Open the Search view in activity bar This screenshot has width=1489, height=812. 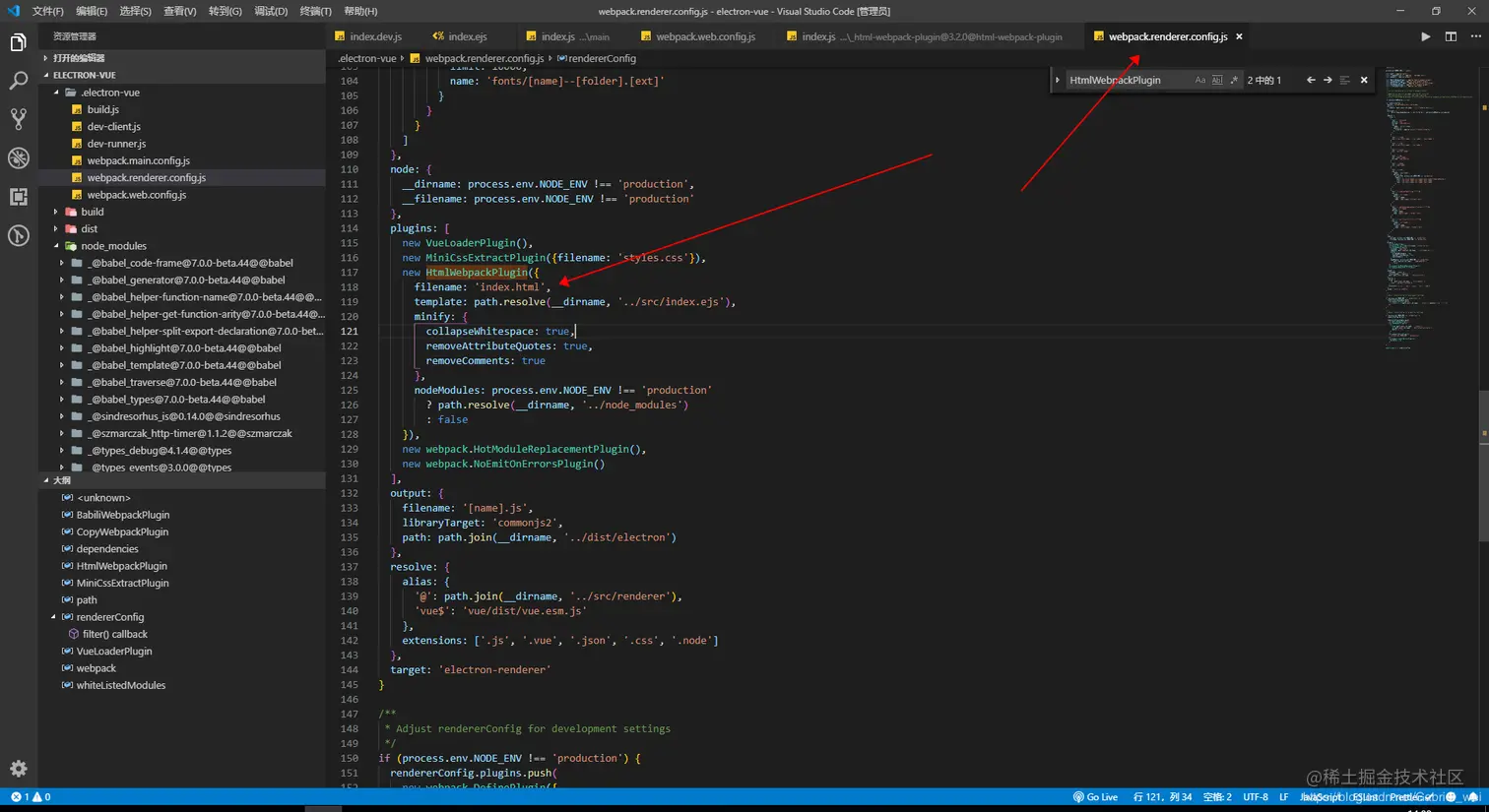(x=18, y=81)
